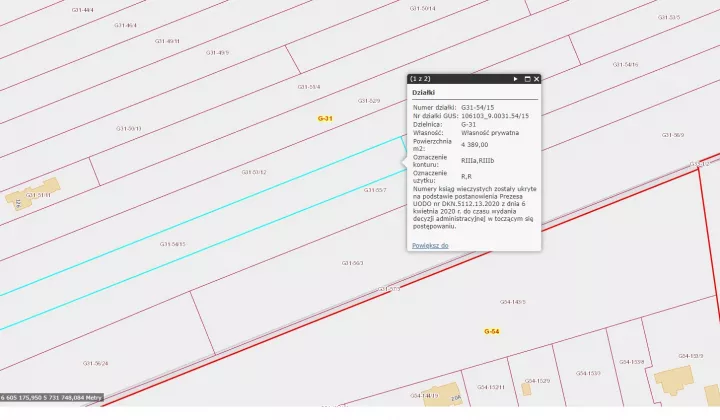Viewport: 720px width, 420px height.
Task: Click the G-31 district marker
Action: coord(325,118)
